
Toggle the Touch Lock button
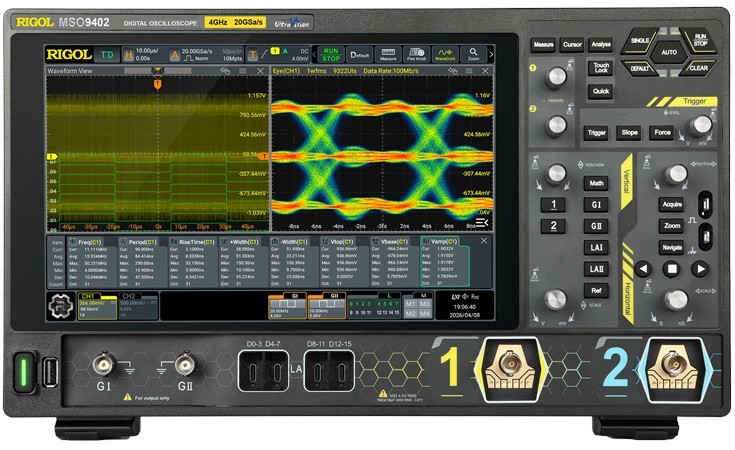click(x=601, y=68)
